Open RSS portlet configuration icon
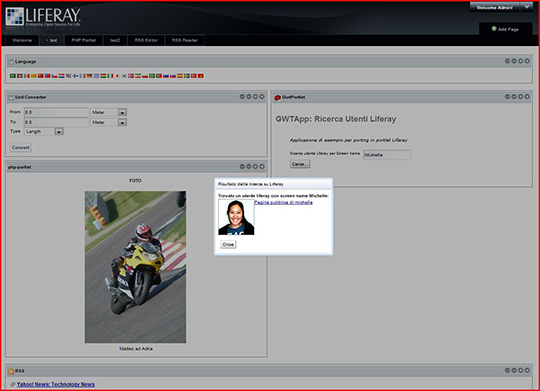540x391 pixels. click(x=507, y=370)
